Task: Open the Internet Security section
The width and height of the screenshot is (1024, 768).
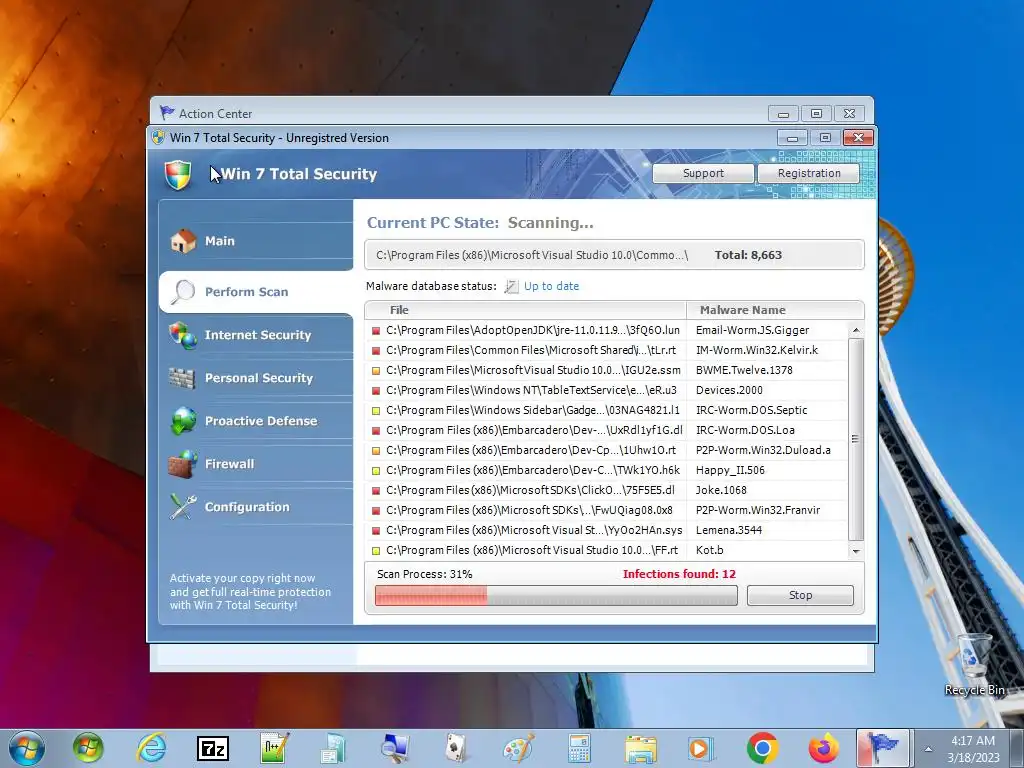Action: 256,335
